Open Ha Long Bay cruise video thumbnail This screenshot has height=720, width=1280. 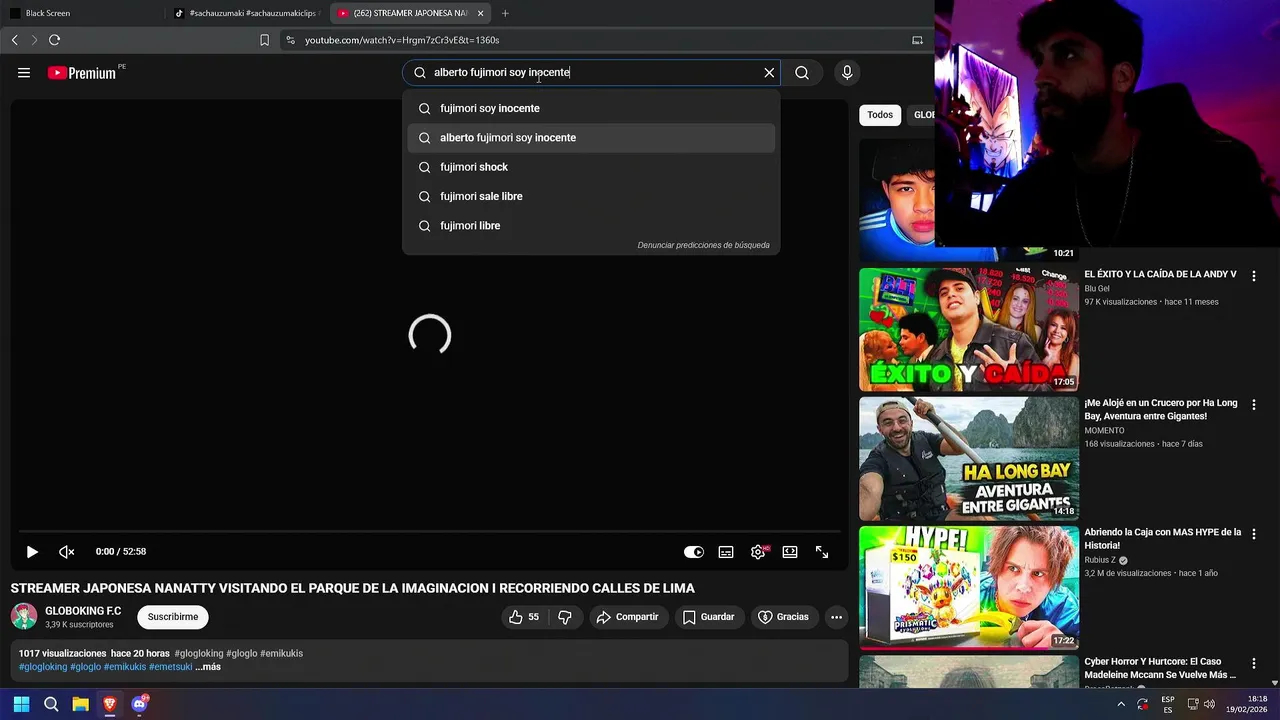pos(969,459)
